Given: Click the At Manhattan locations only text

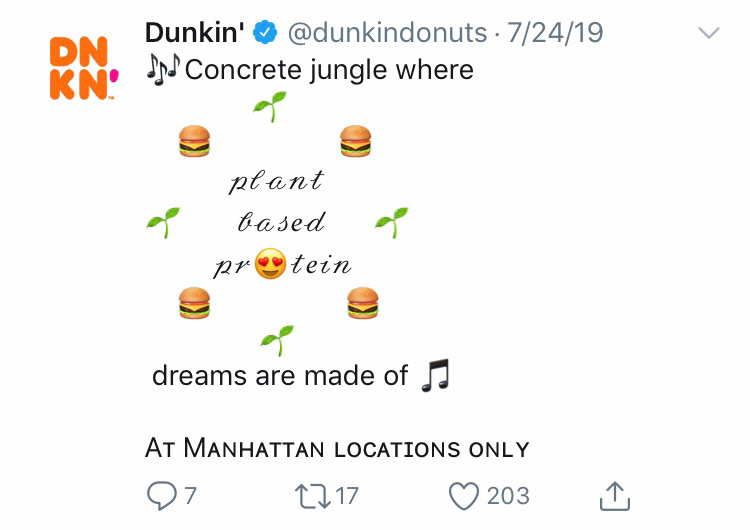Looking at the screenshot, I should tap(337, 448).
